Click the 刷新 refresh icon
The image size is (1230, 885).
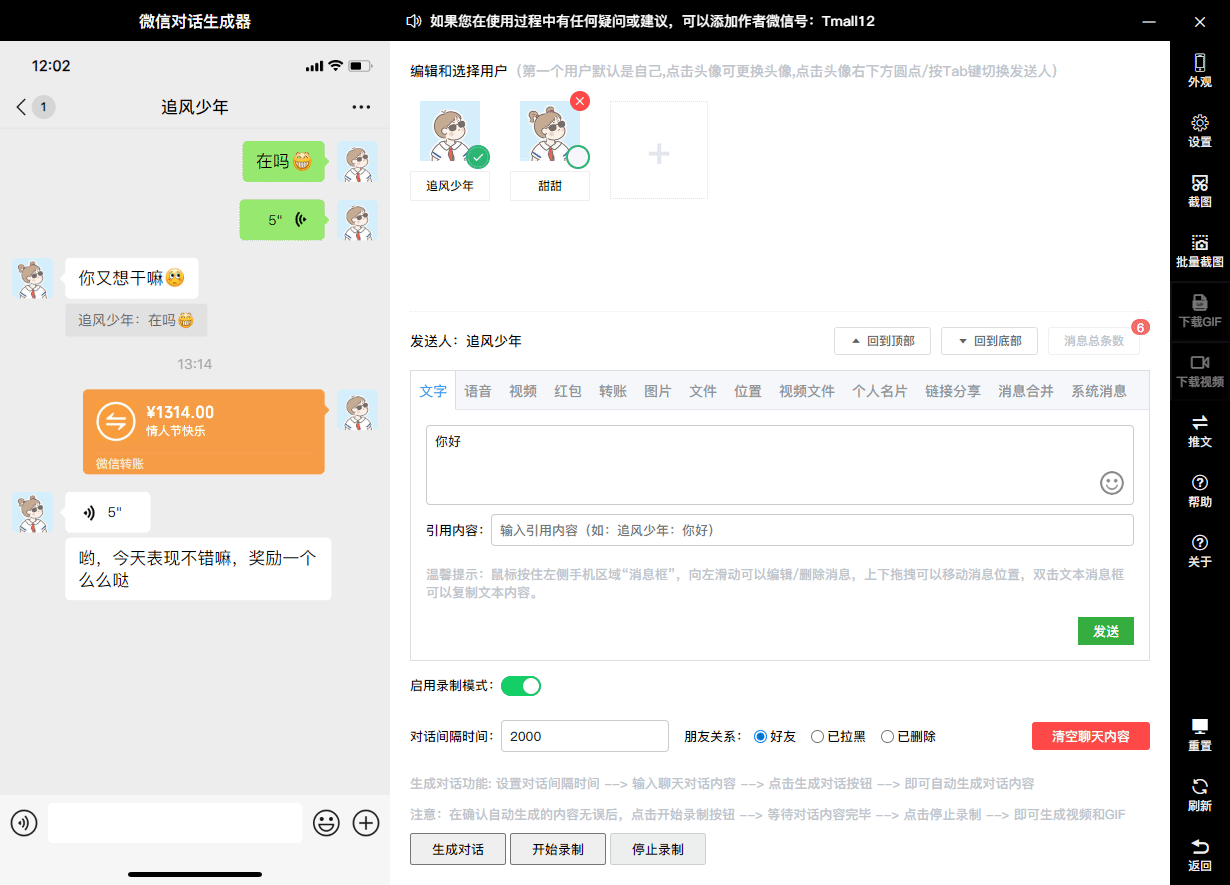[1199, 794]
